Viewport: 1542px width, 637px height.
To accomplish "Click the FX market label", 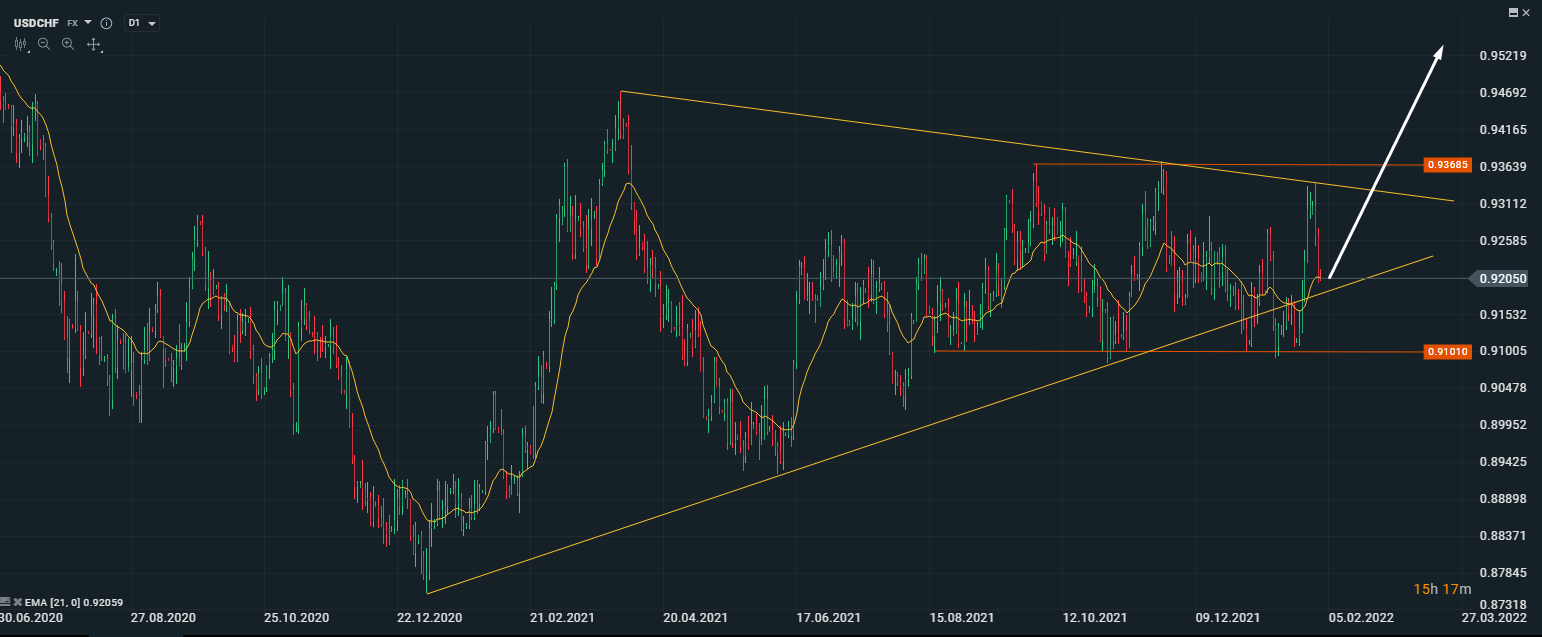I will click(73, 22).
